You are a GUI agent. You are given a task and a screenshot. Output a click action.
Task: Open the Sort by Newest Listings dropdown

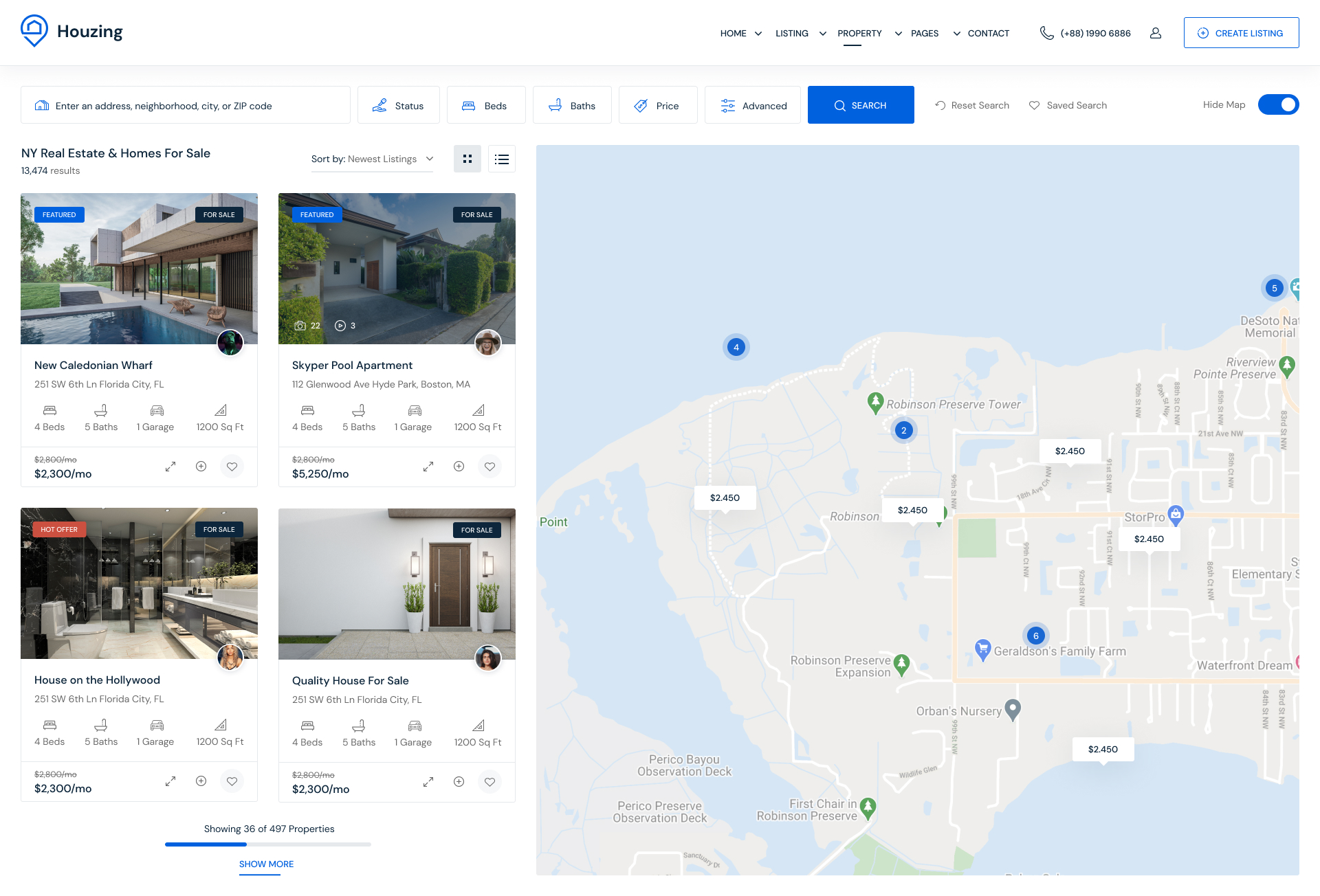point(372,159)
